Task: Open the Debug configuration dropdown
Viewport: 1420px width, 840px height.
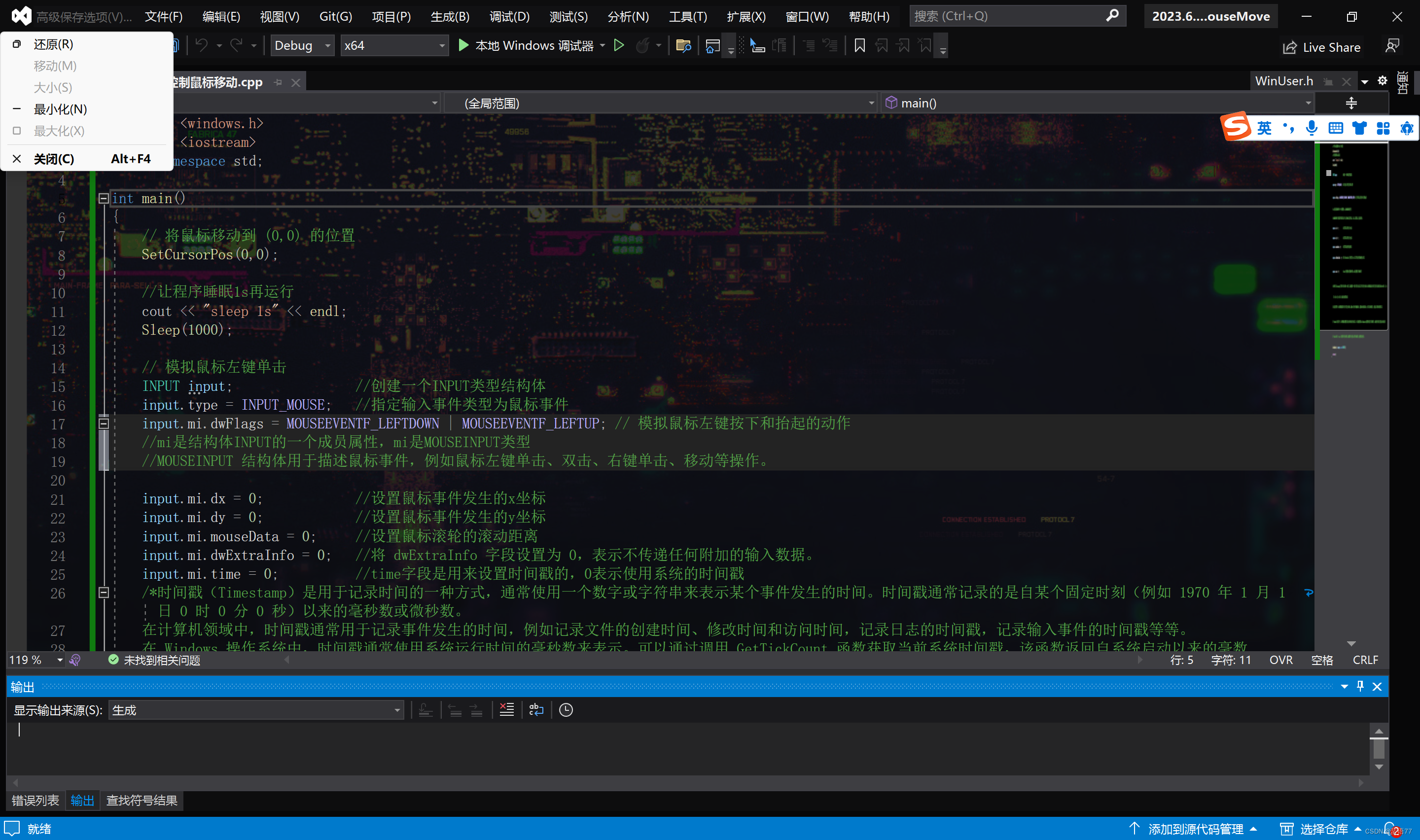Action: tap(303, 45)
